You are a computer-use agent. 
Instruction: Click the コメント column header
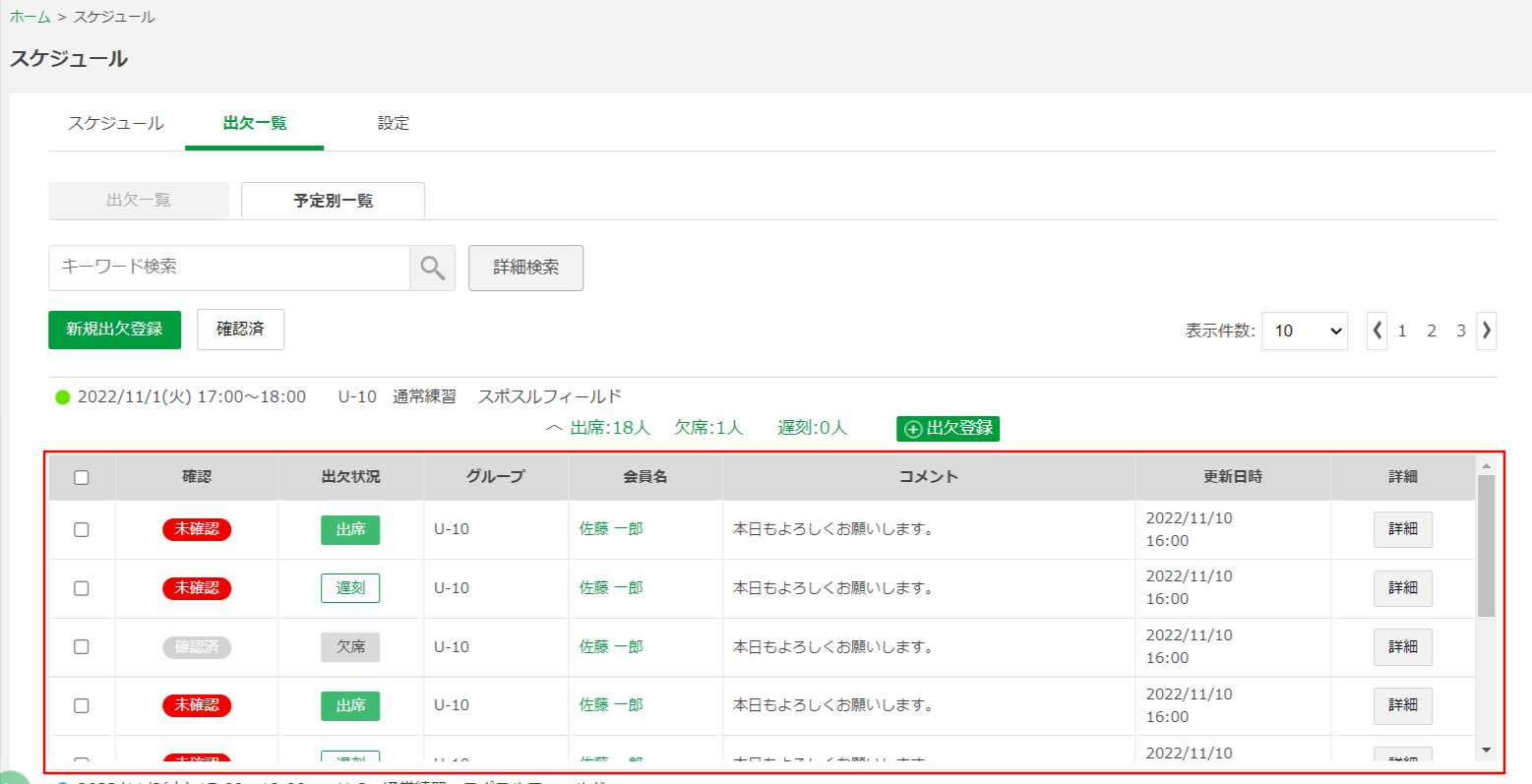click(929, 477)
